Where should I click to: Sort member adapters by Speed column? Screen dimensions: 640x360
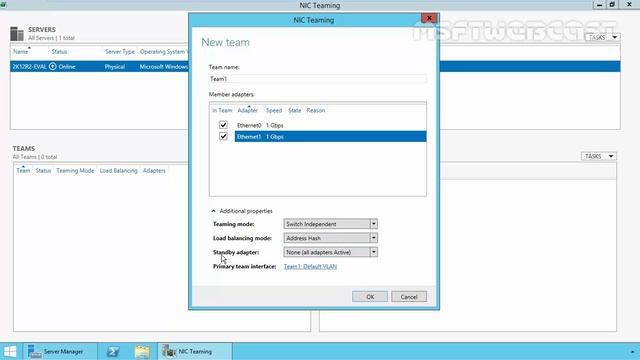point(274,111)
